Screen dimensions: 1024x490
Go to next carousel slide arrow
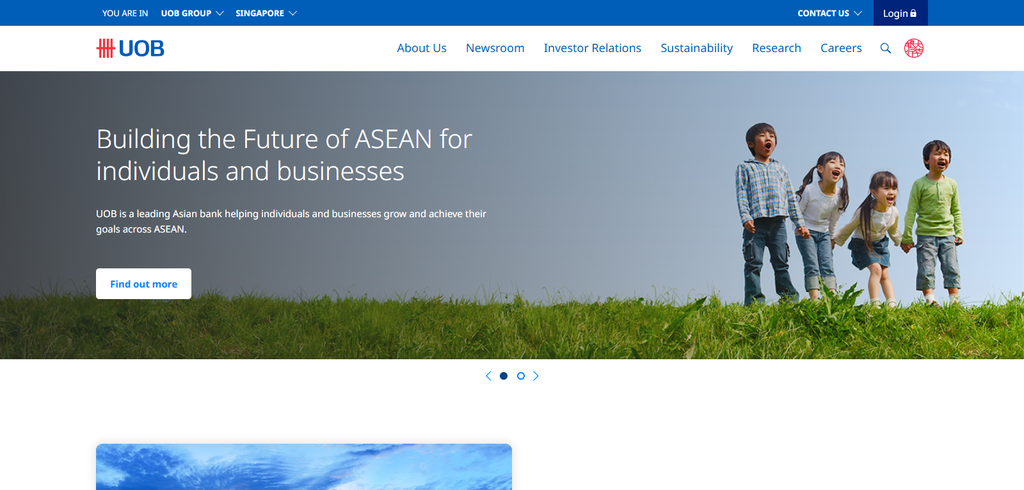536,376
